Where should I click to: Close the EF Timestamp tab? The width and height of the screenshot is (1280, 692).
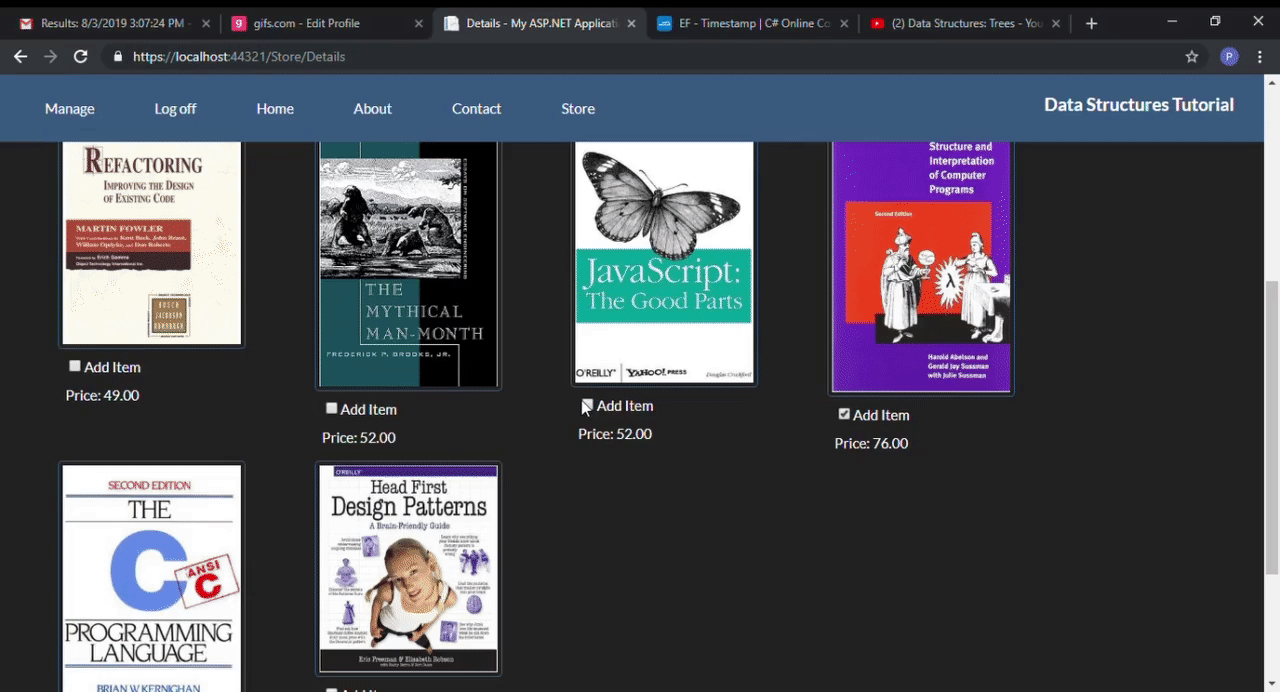click(844, 23)
